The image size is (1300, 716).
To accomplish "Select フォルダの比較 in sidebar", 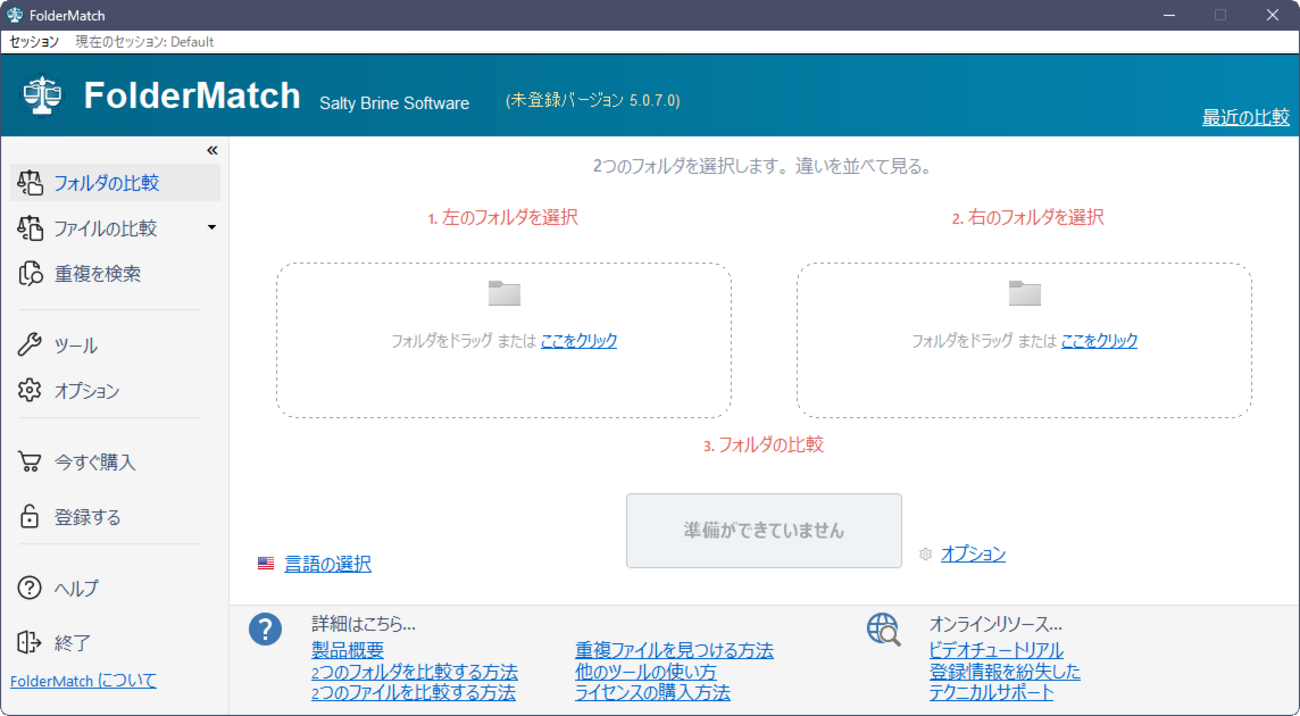I will tap(115, 183).
